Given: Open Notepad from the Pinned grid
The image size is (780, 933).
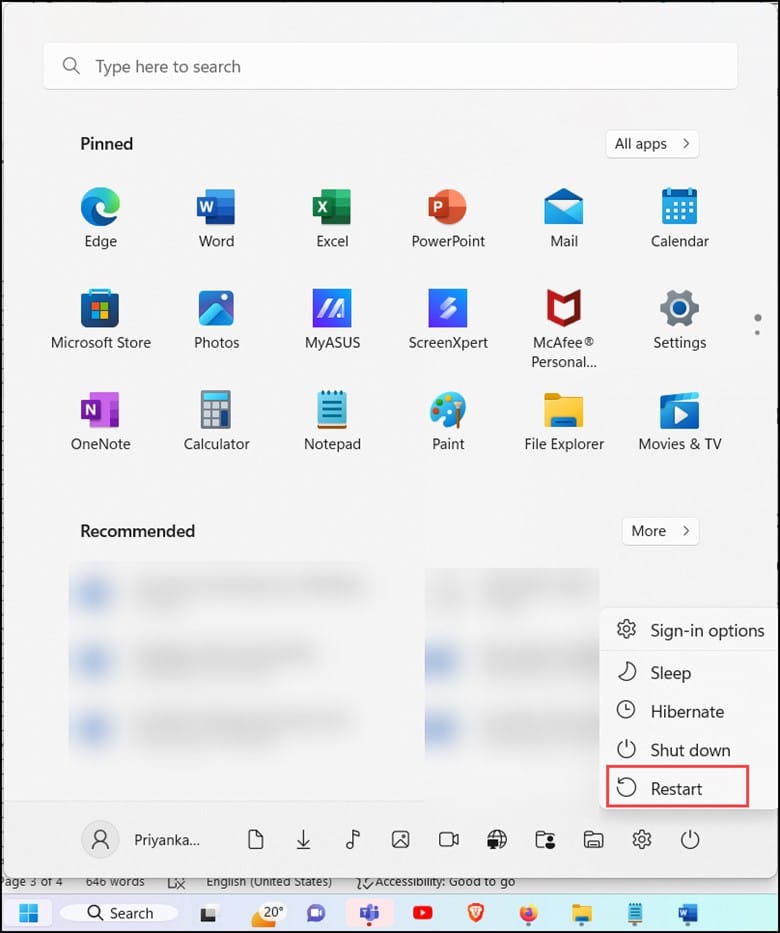Looking at the screenshot, I should (332, 421).
